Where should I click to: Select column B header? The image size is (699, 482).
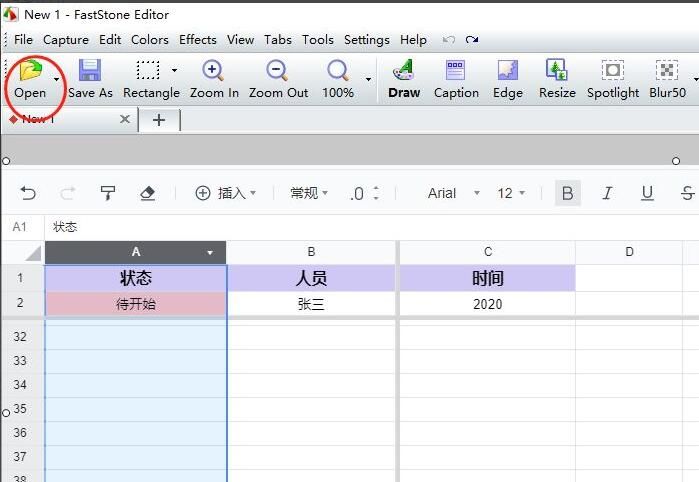[311, 252]
